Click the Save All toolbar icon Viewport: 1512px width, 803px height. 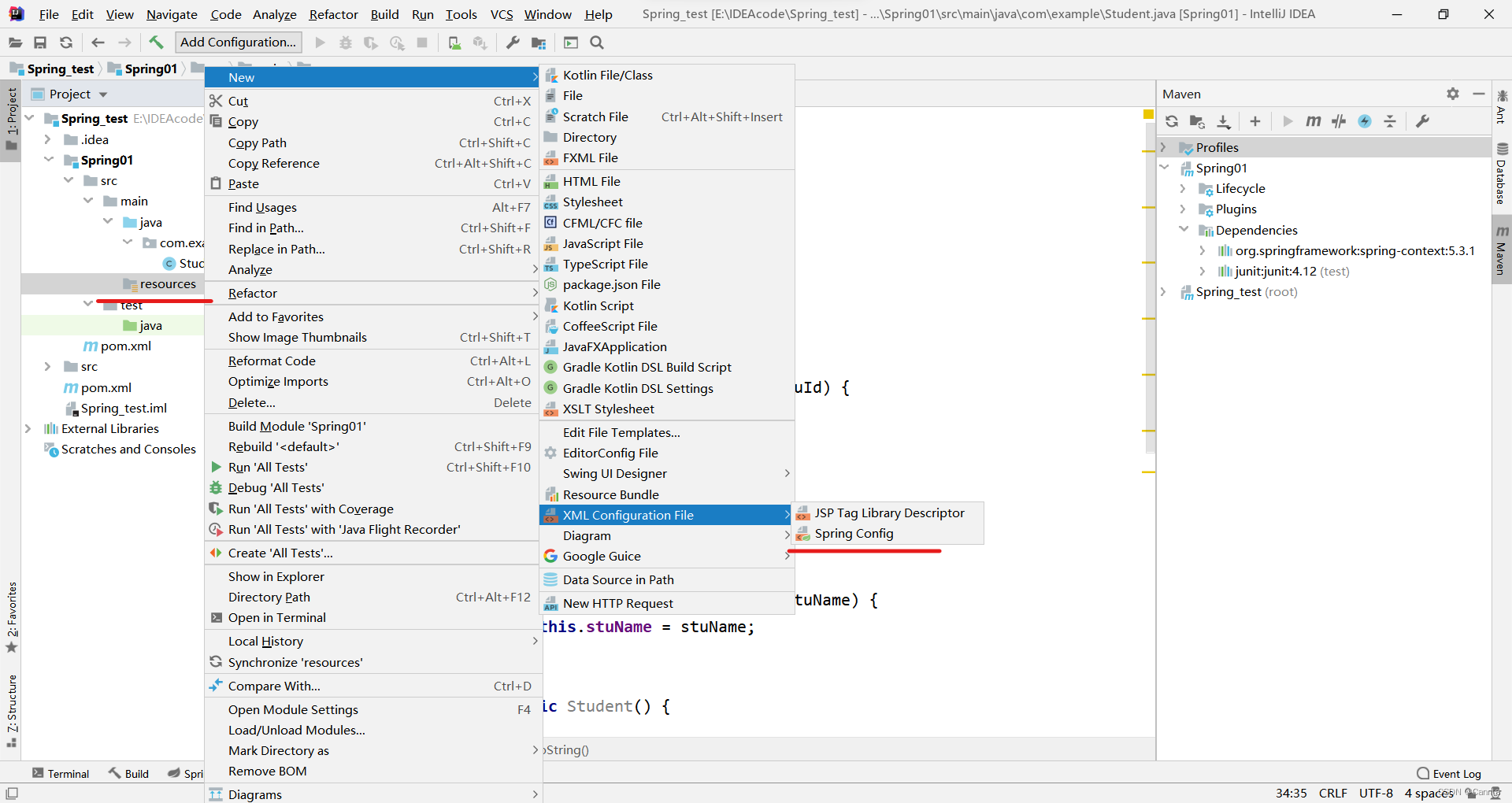[40, 43]
